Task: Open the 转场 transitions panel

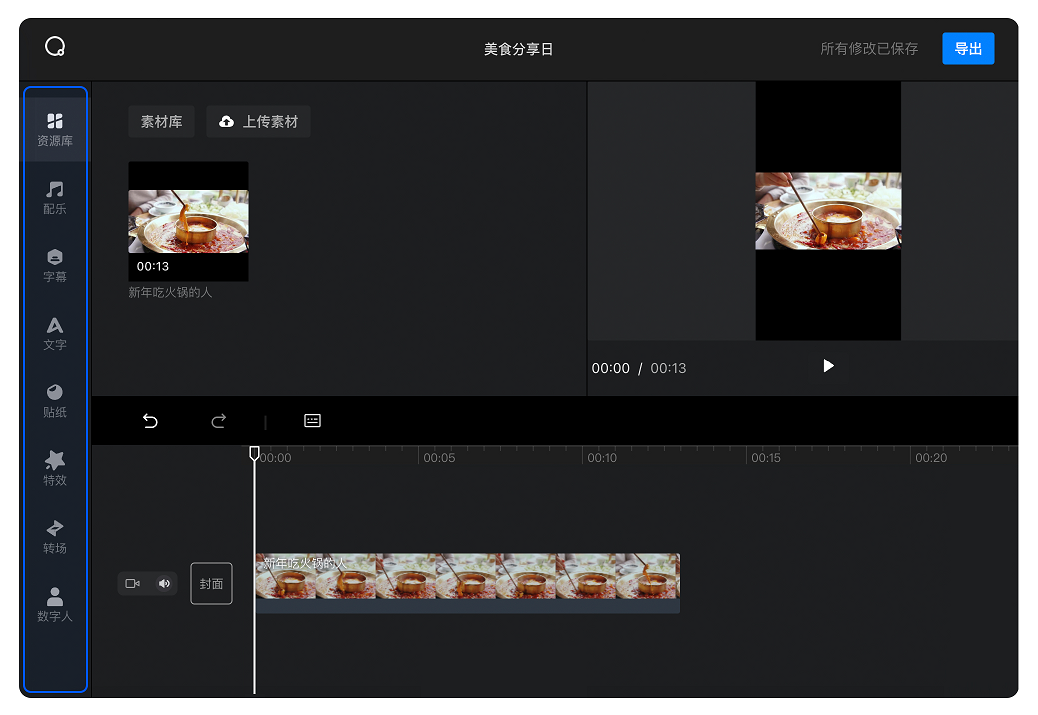Action: [x=55, y=538]
